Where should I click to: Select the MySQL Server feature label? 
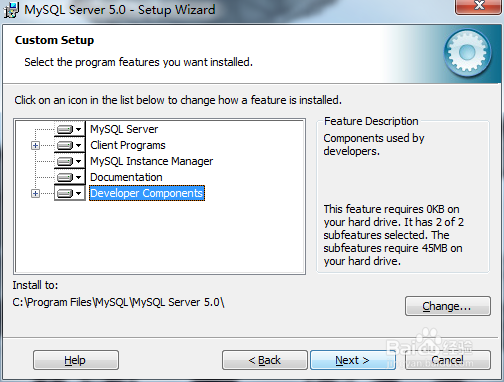tap(124, 129)
